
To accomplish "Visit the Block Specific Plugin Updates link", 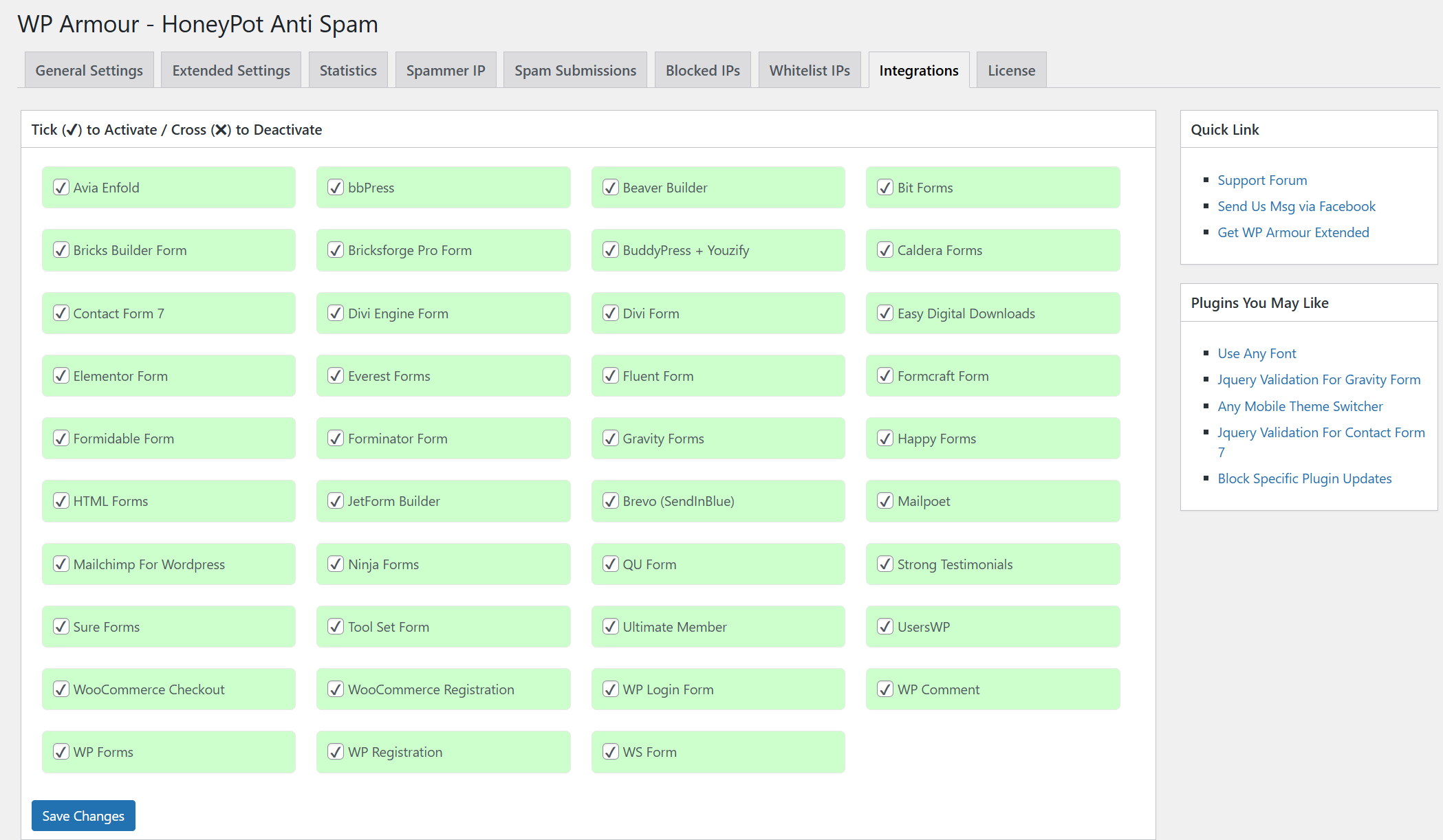I will (1305, 478).
